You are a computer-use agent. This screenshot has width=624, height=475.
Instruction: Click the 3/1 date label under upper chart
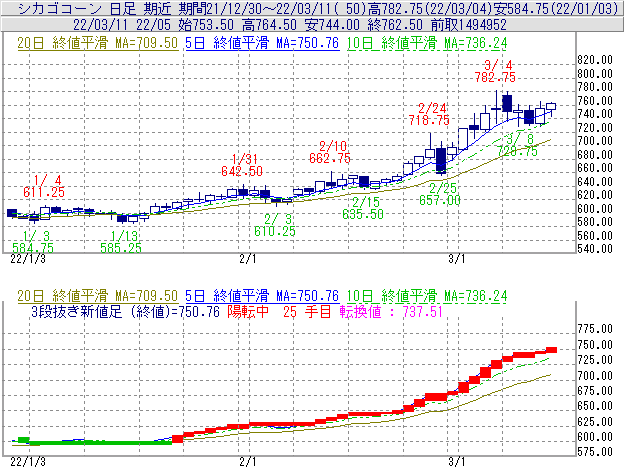coord(456,259)
